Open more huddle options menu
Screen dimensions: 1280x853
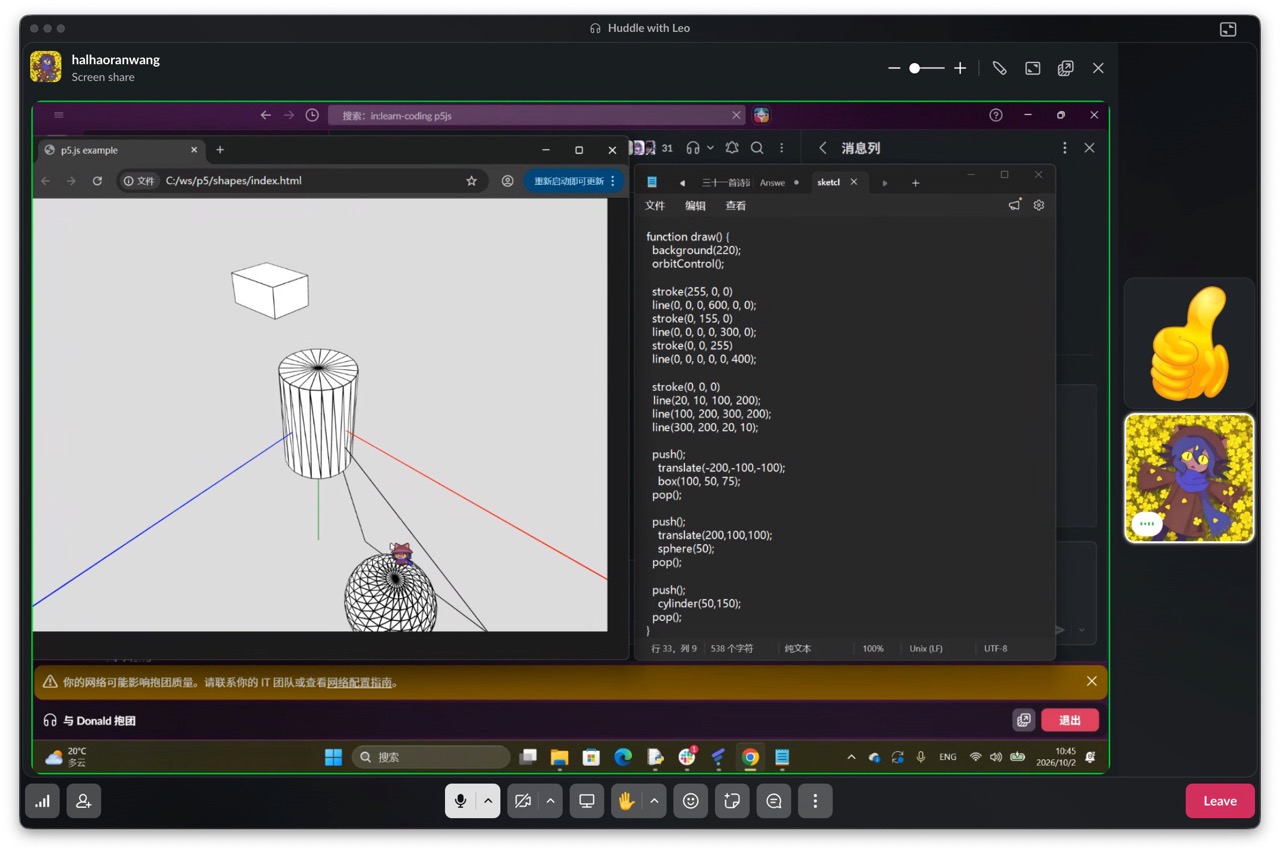coord(815,801)
